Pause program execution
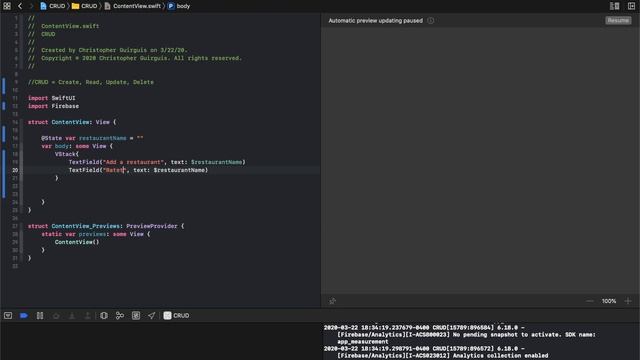The height and width of the screenshot is (360, 640). tap(40, 316)
